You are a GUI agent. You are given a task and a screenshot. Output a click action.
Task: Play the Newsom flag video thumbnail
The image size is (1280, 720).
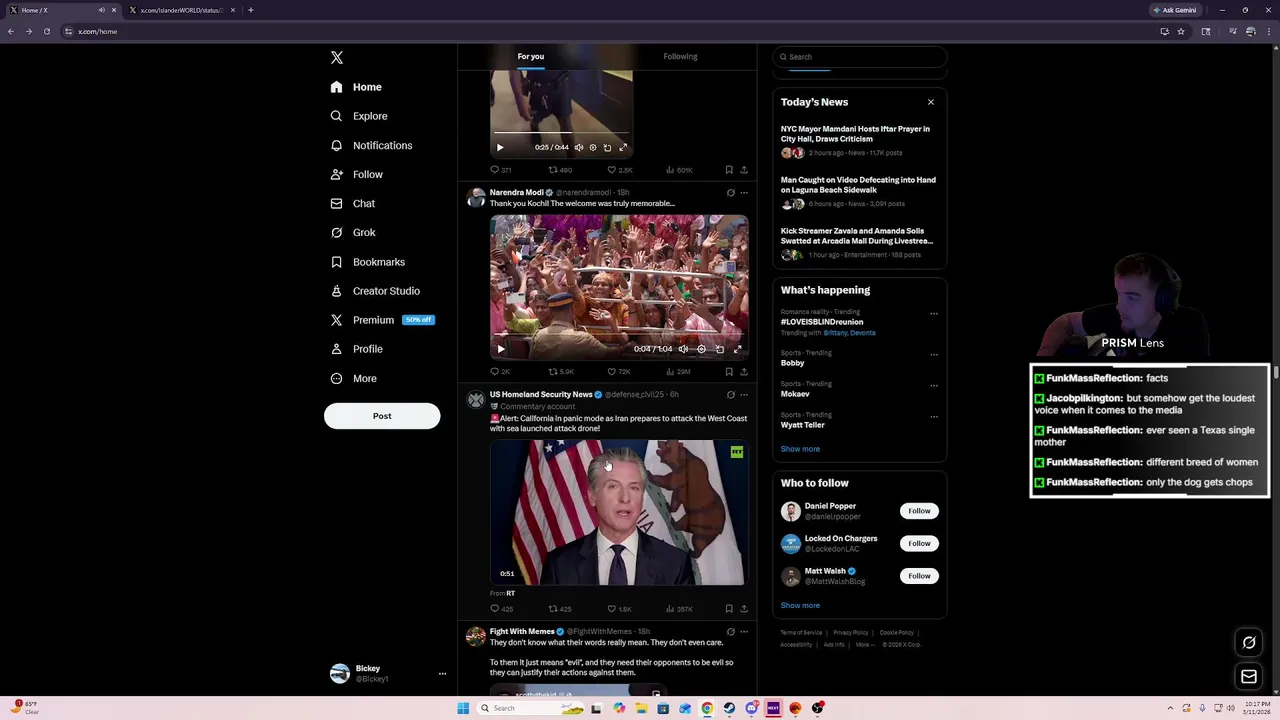(x=619, y=512)
